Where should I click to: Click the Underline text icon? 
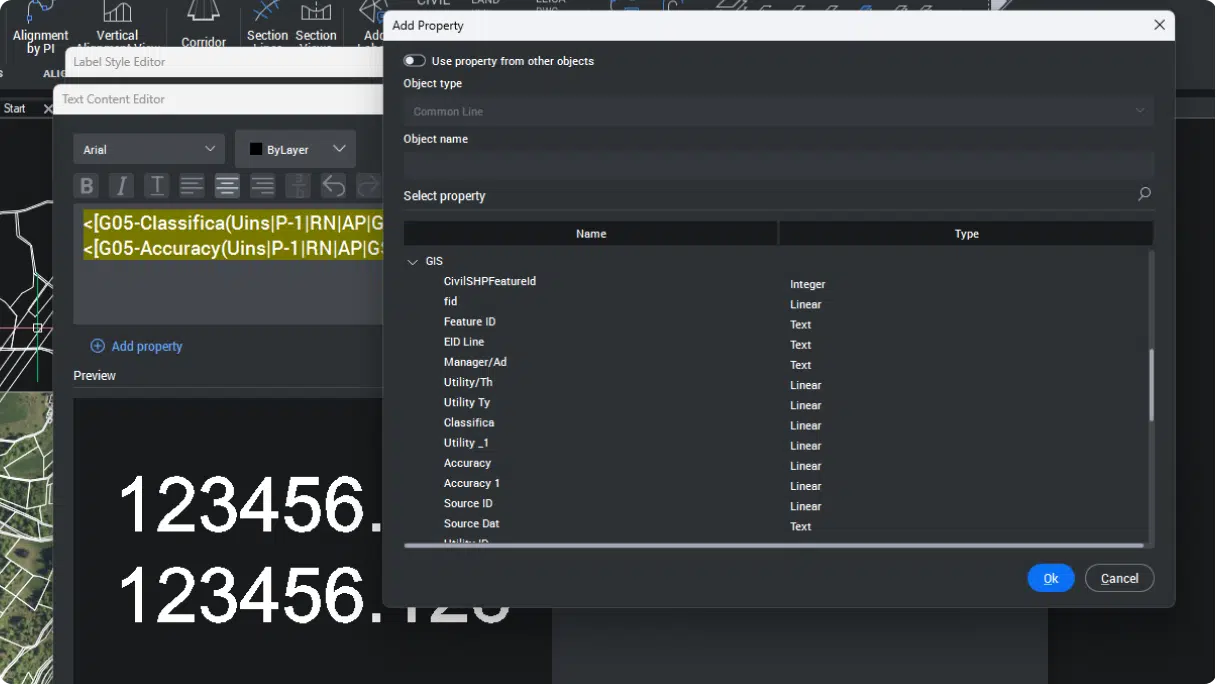pyautogui.click(x=156, y=186)
